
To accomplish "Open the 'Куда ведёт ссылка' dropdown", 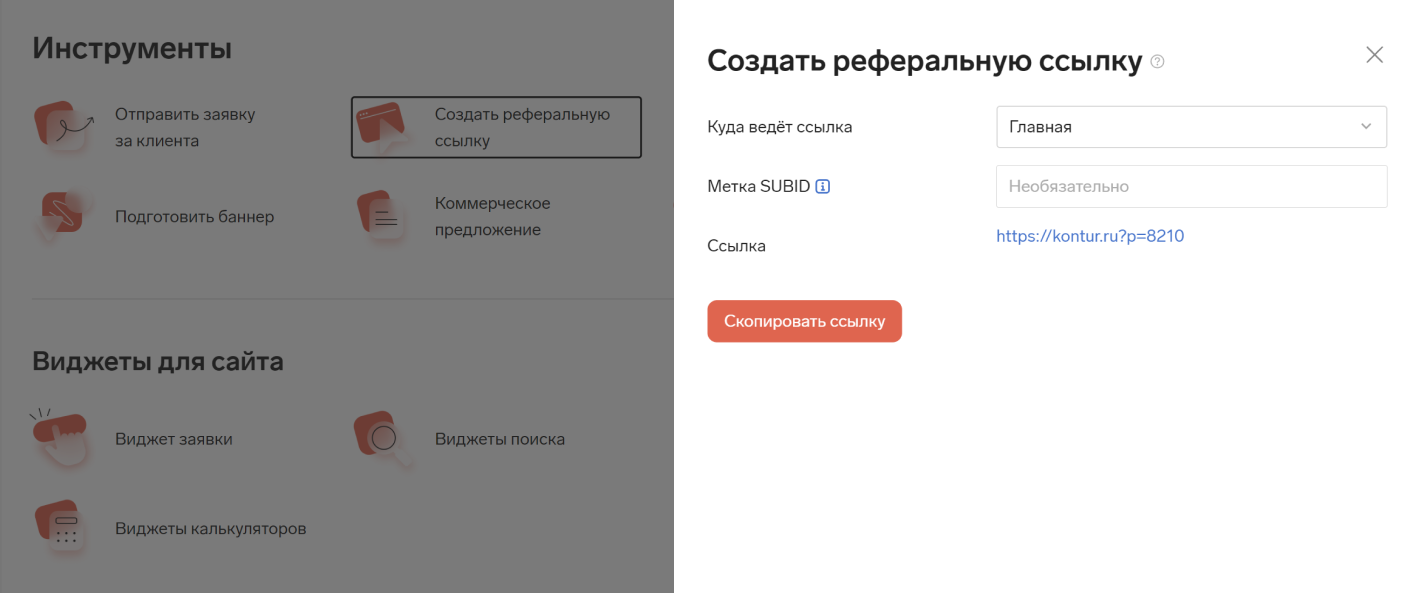I will click(x=1191, y=127).
